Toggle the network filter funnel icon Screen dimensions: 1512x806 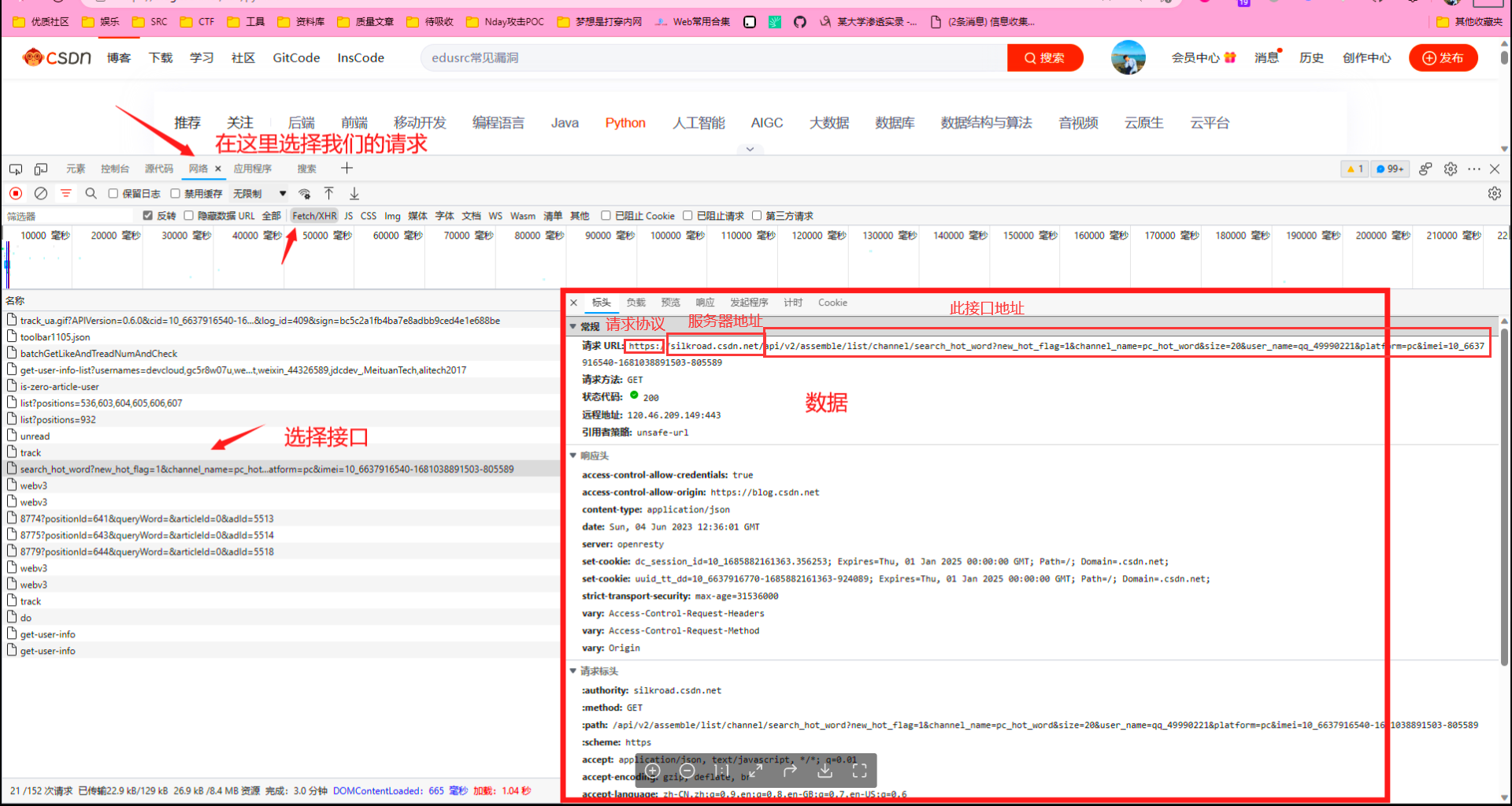pos(66,193)
